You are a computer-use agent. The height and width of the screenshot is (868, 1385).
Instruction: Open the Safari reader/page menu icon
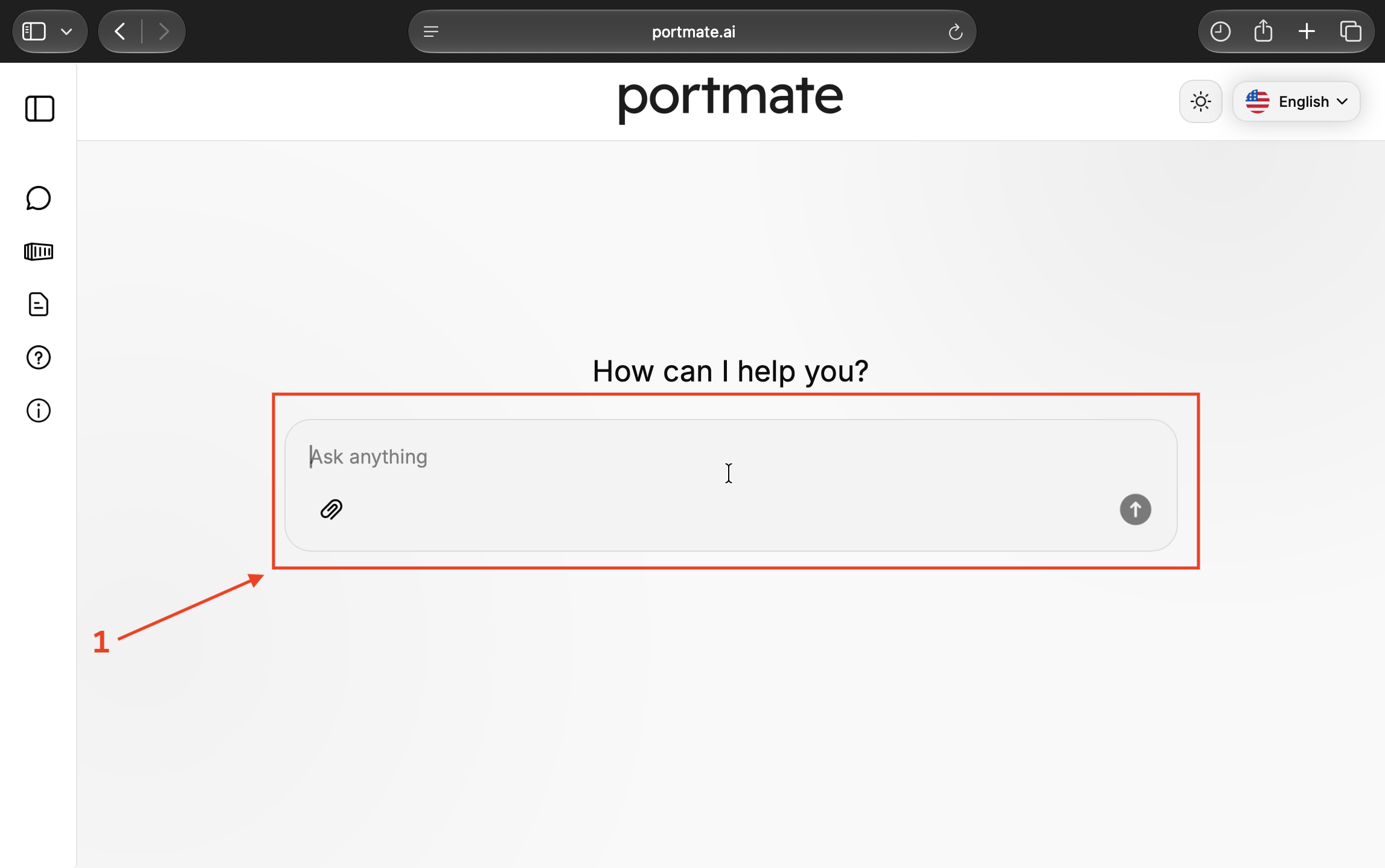click(431, 31)
